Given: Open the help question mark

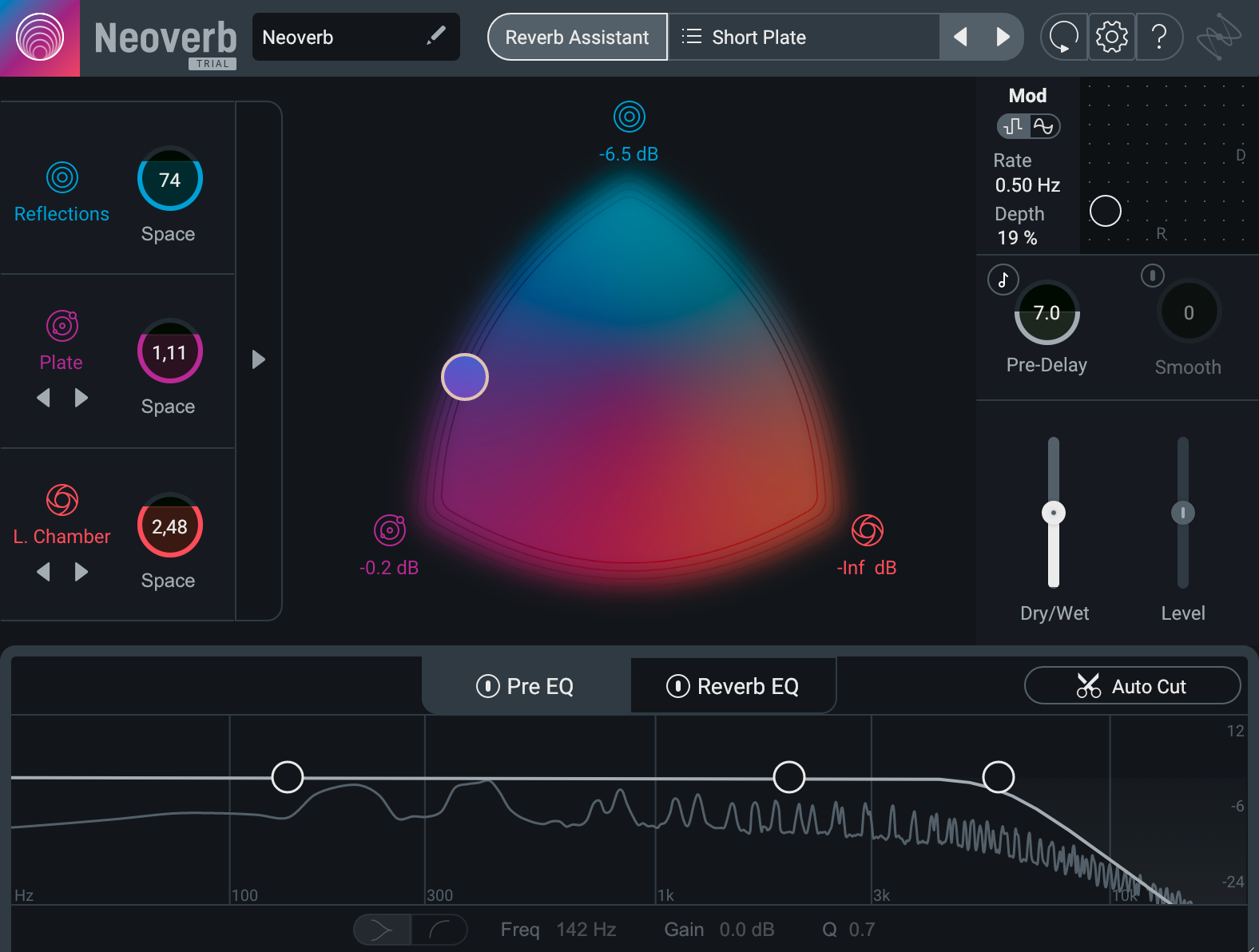Looking at the screenshot, I should 1159,37.
